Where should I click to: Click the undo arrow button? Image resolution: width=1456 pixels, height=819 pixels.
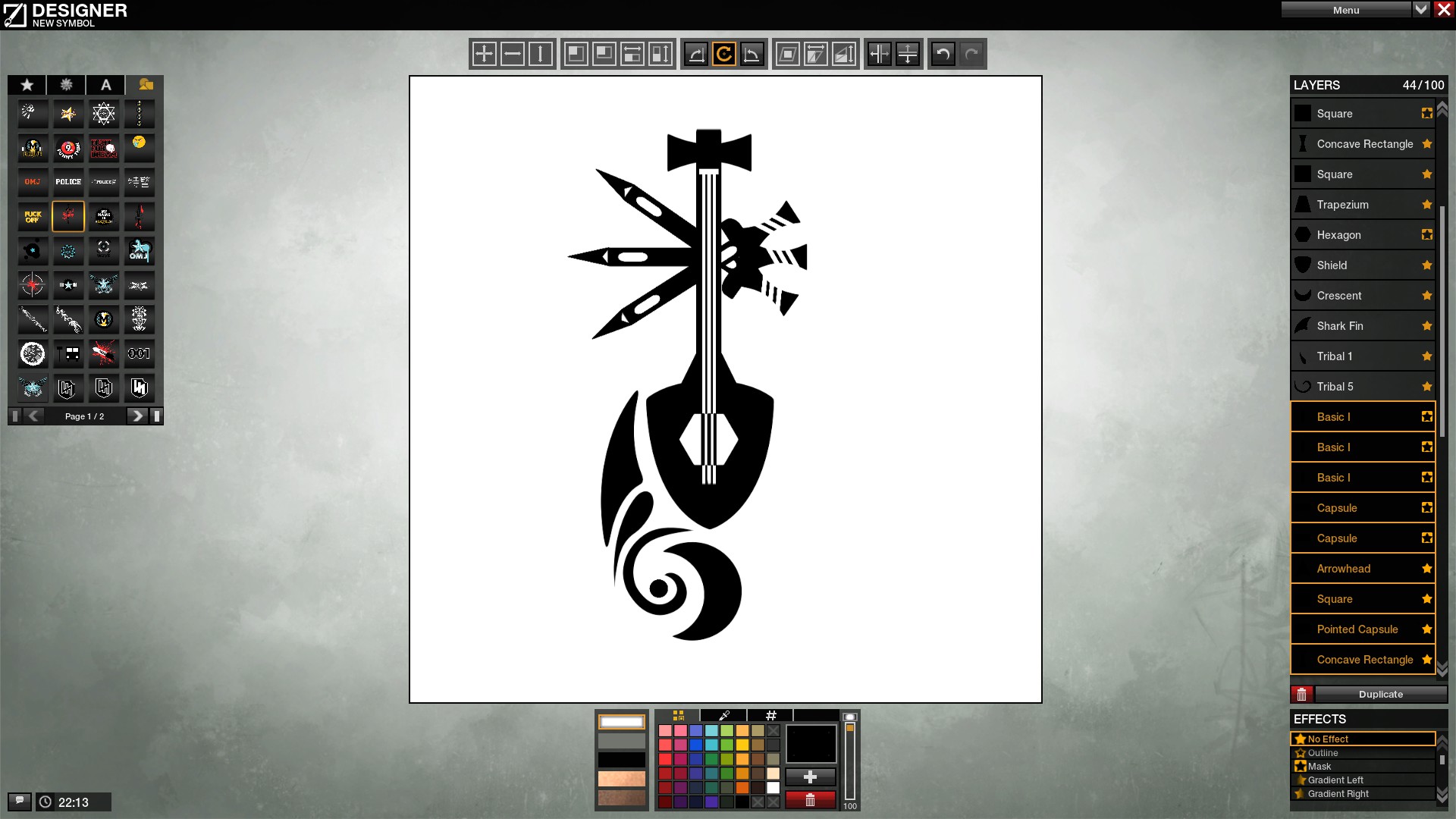pos(943,54)
